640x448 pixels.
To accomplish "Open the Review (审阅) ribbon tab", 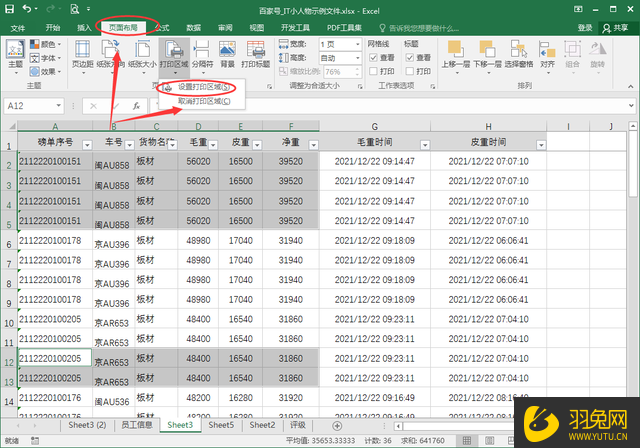I will pos(225,28).
